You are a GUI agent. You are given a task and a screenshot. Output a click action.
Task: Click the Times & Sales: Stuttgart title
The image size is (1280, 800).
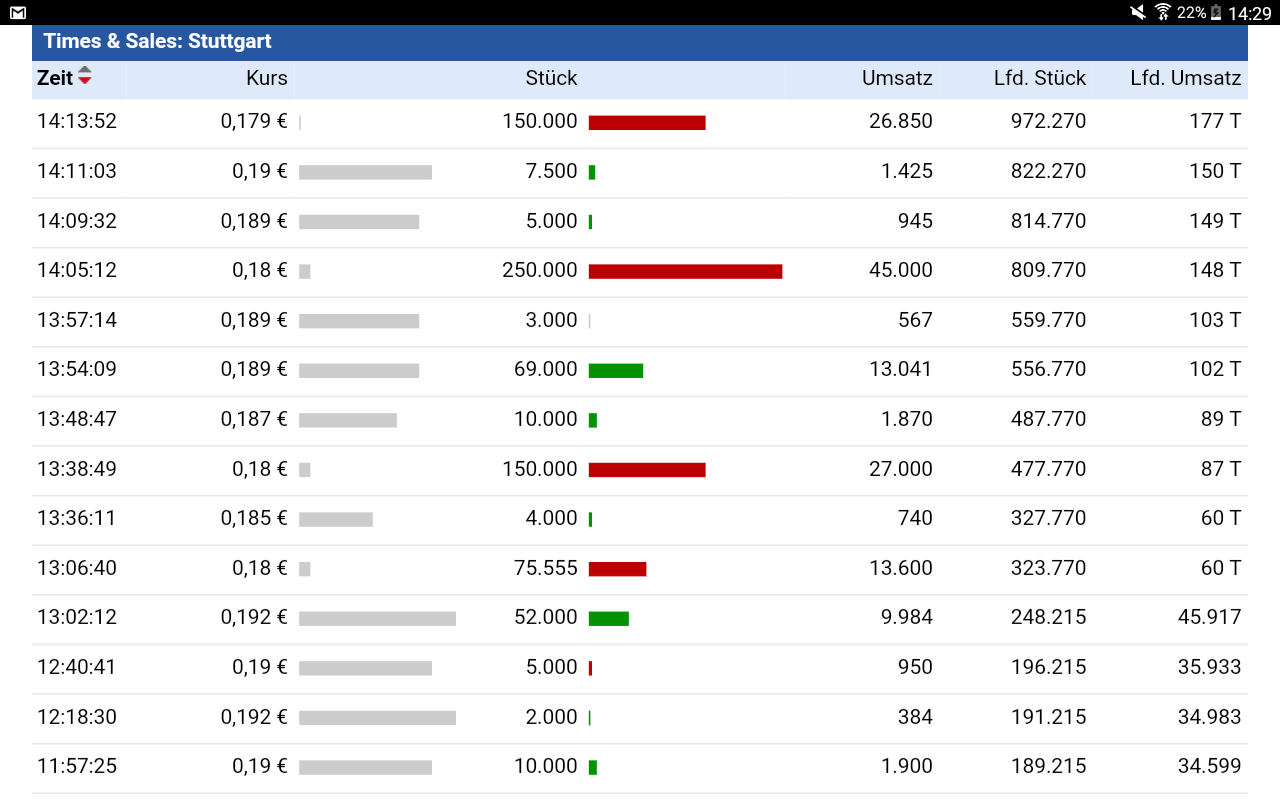pos(158,42)
